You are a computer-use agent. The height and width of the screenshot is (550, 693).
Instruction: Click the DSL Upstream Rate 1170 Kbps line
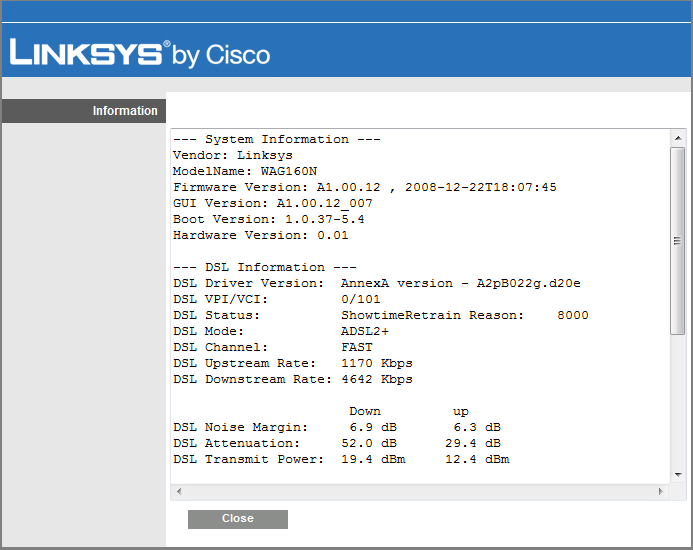pyautogui.click(x=293, y=363)
